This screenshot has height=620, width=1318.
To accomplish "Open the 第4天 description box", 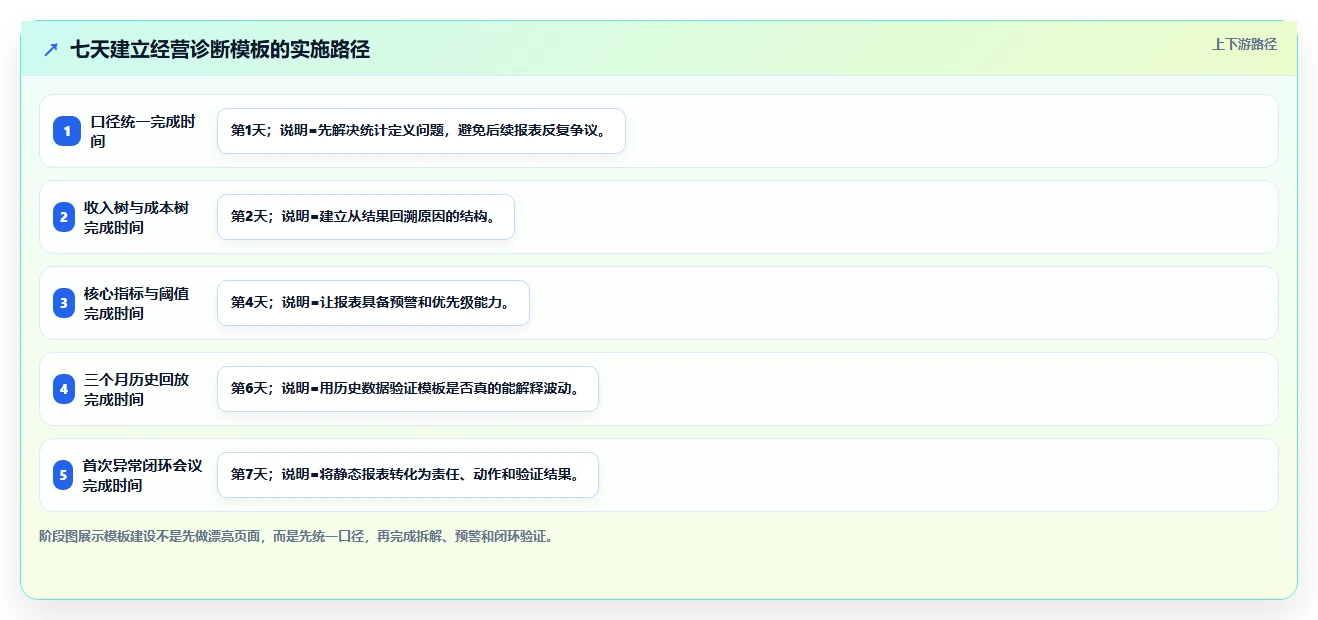I will [373, 303].
